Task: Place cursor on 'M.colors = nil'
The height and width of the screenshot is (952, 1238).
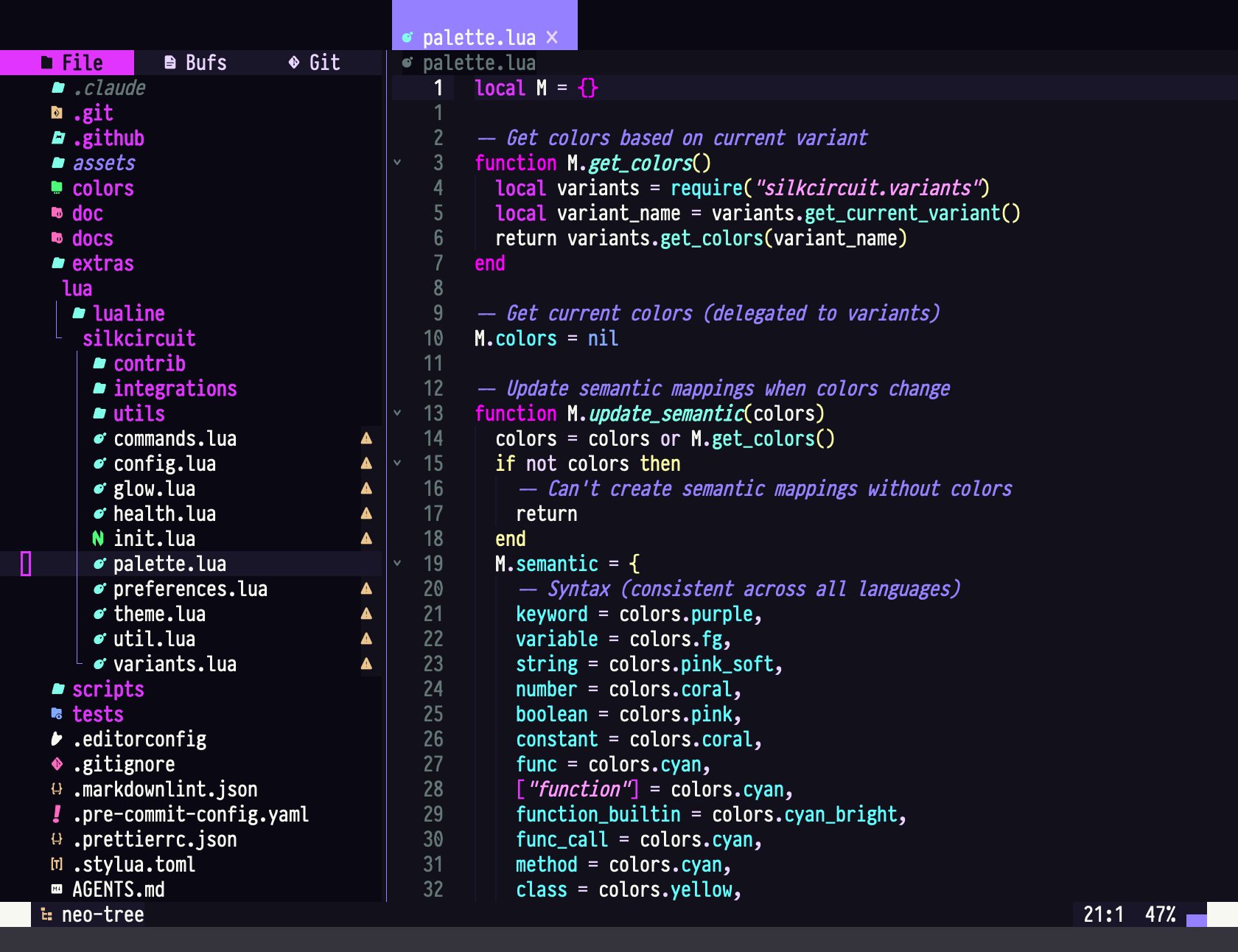Action: 546,338
